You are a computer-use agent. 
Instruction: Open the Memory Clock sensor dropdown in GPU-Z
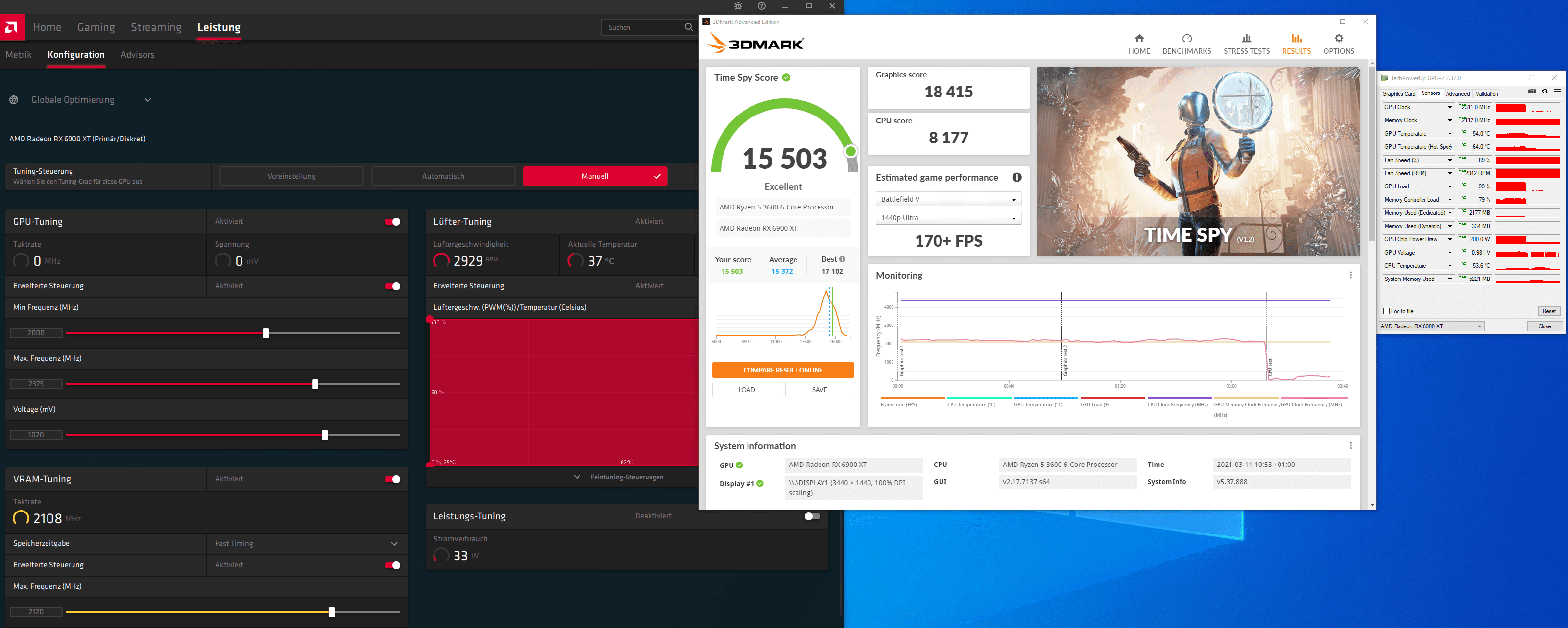point(1449,120)
